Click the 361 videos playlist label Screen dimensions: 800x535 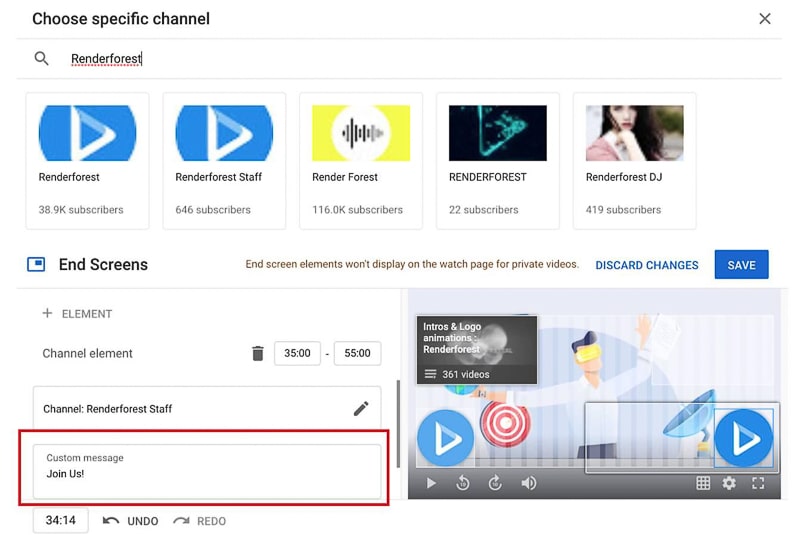point(465,374)
